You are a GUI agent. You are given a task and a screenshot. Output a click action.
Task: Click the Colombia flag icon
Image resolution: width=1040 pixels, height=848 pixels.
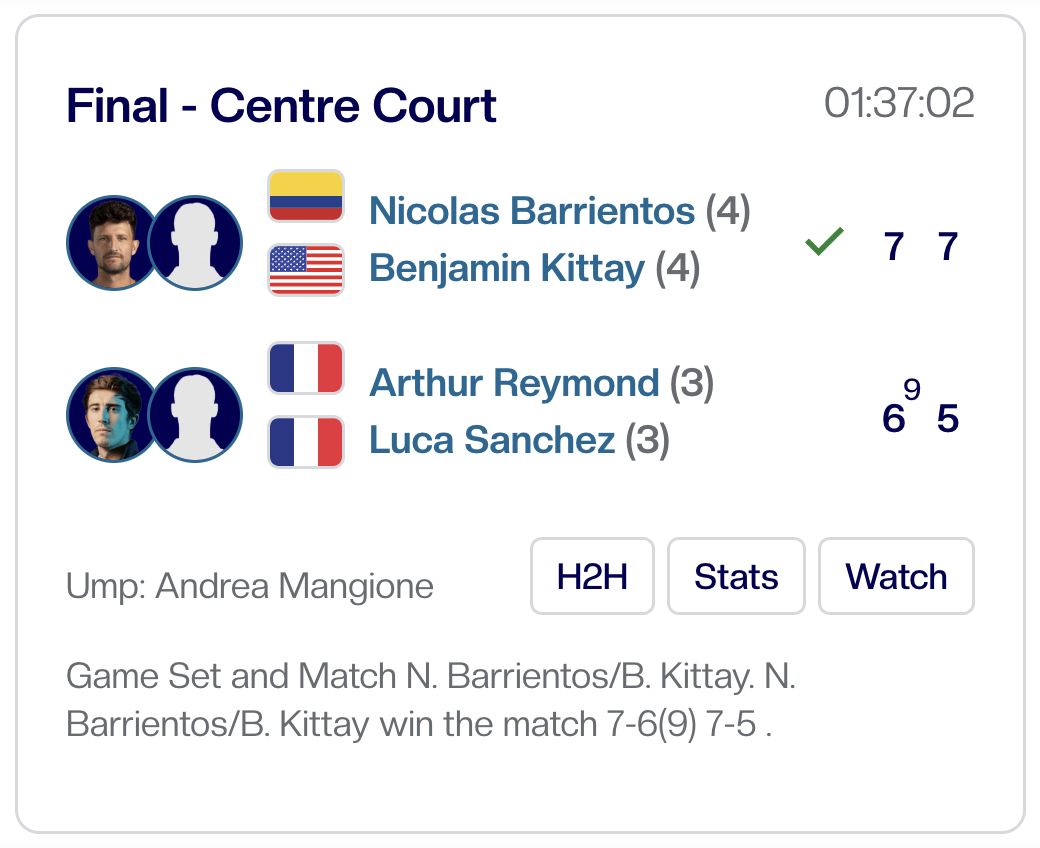306,196
